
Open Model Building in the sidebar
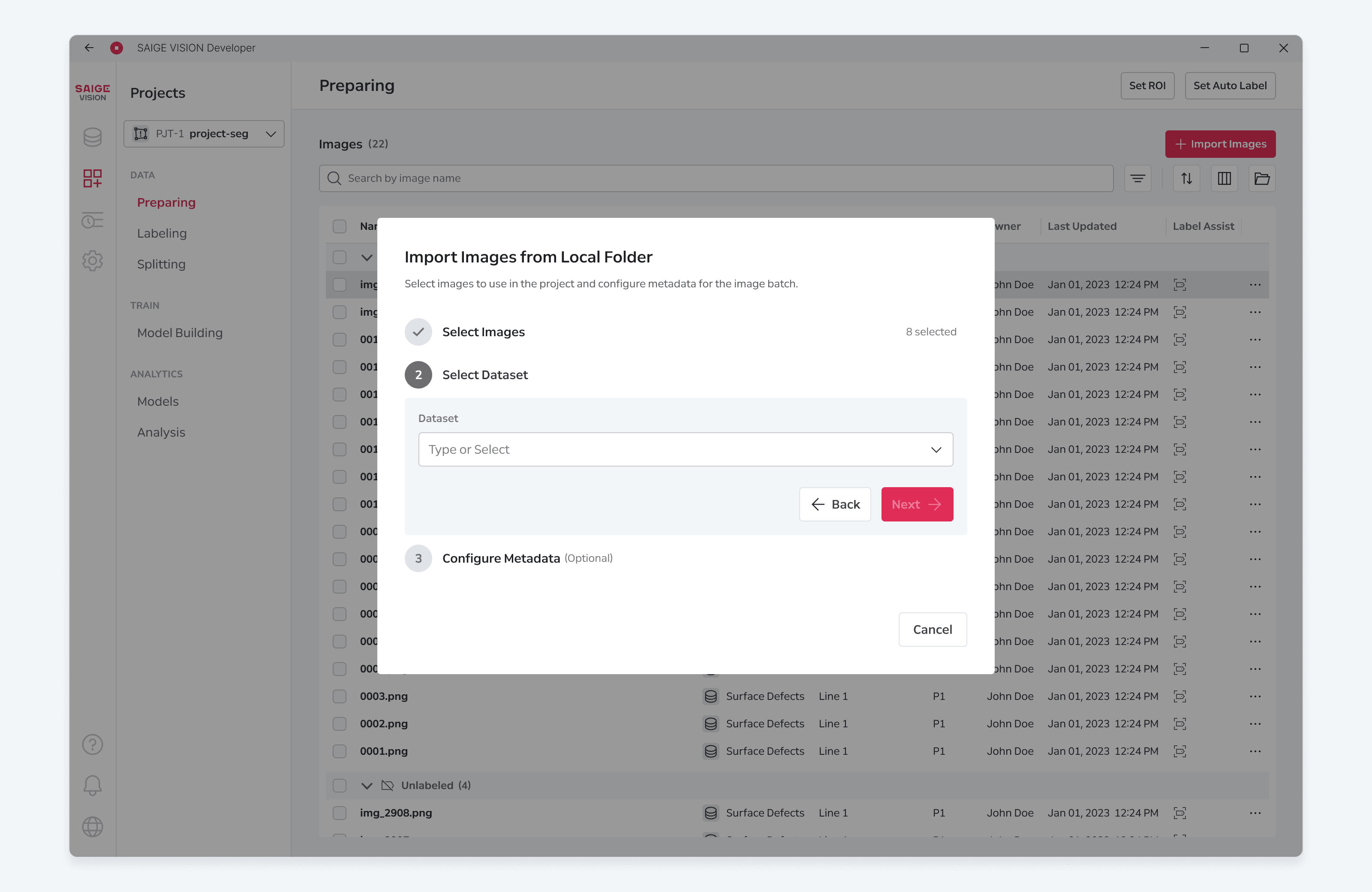(x=180, y=333)
